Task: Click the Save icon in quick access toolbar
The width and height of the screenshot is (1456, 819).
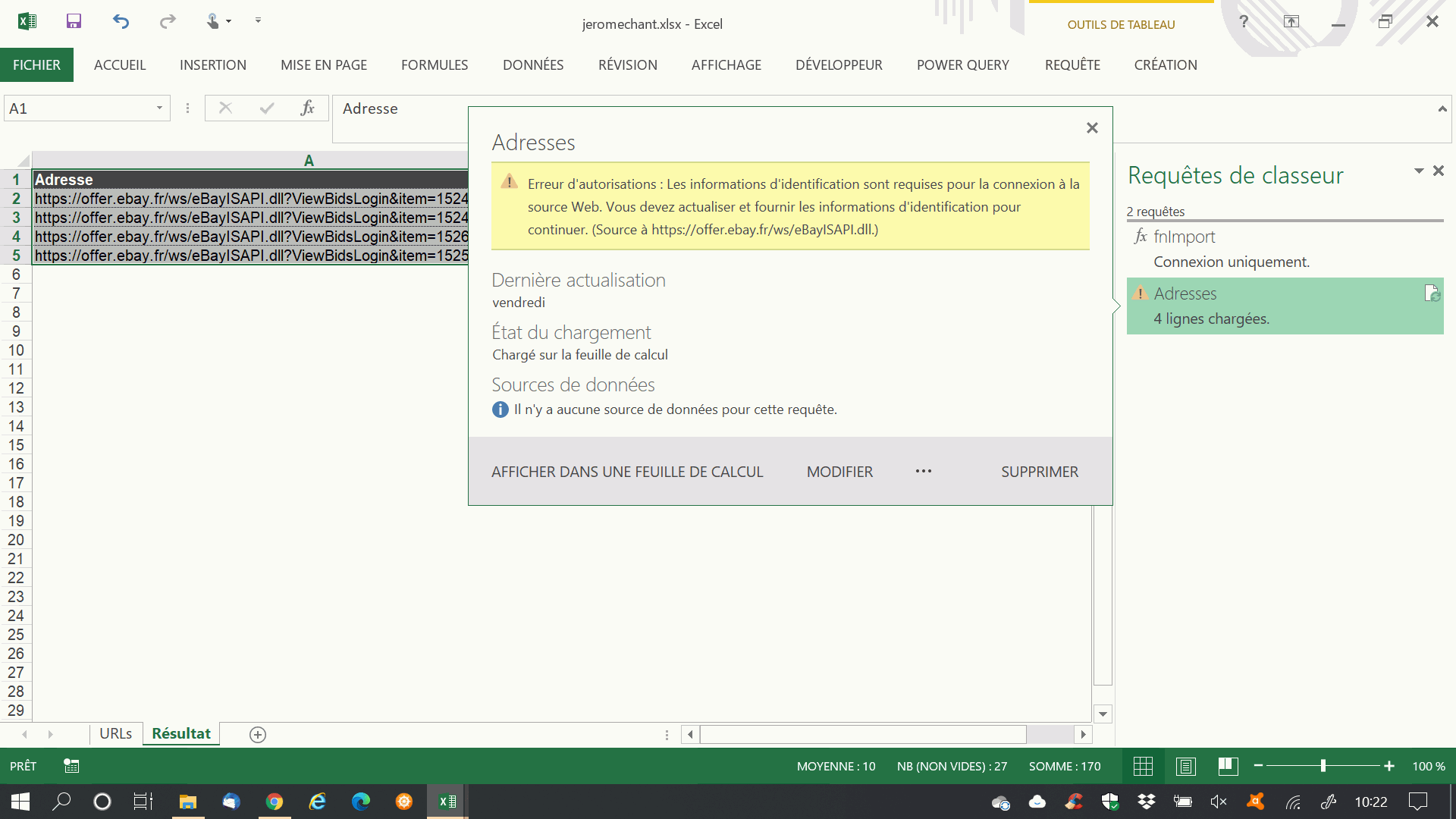Action: (x=74, y=21)
